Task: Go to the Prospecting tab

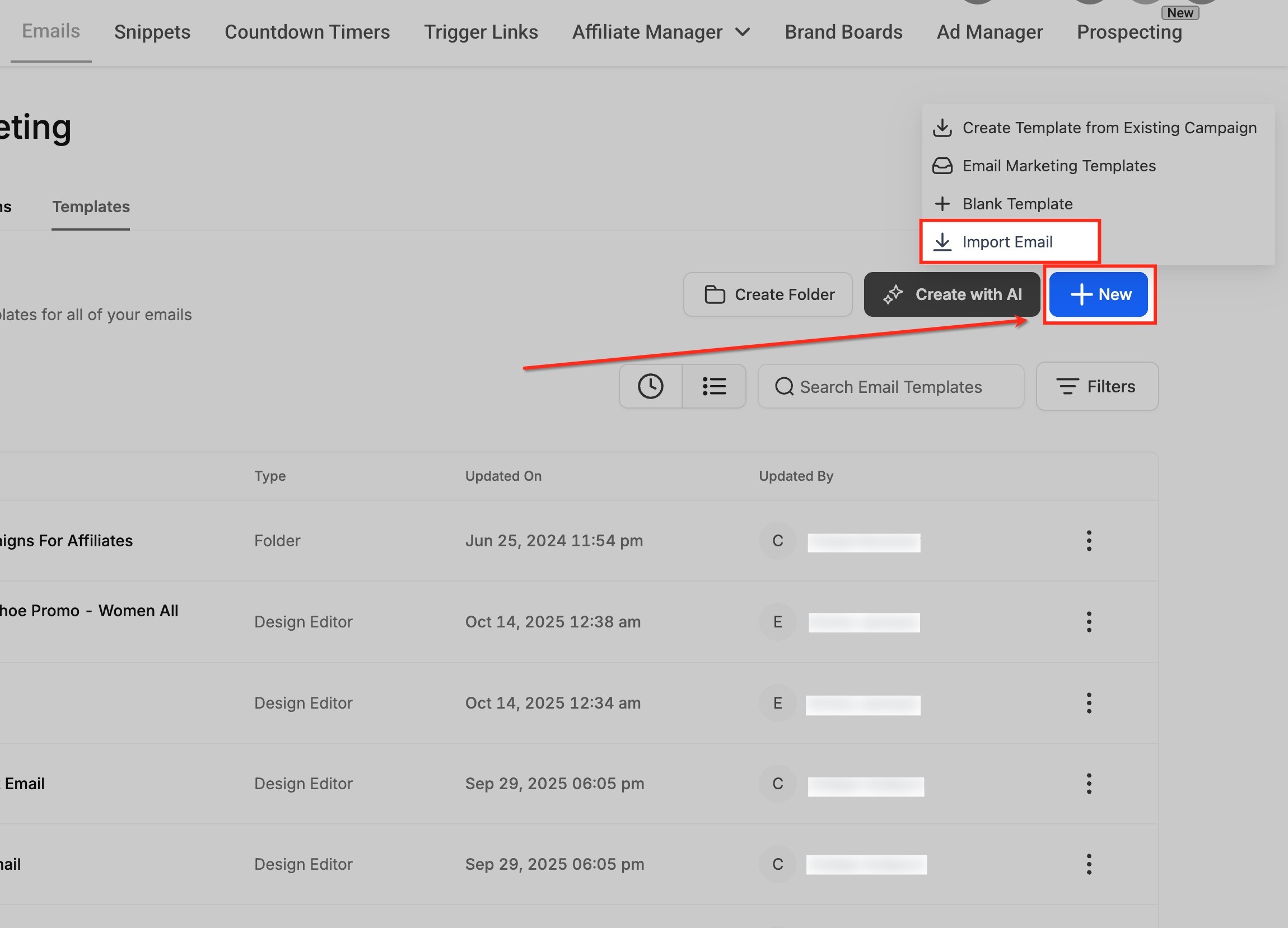Action: coord(1129,32)
